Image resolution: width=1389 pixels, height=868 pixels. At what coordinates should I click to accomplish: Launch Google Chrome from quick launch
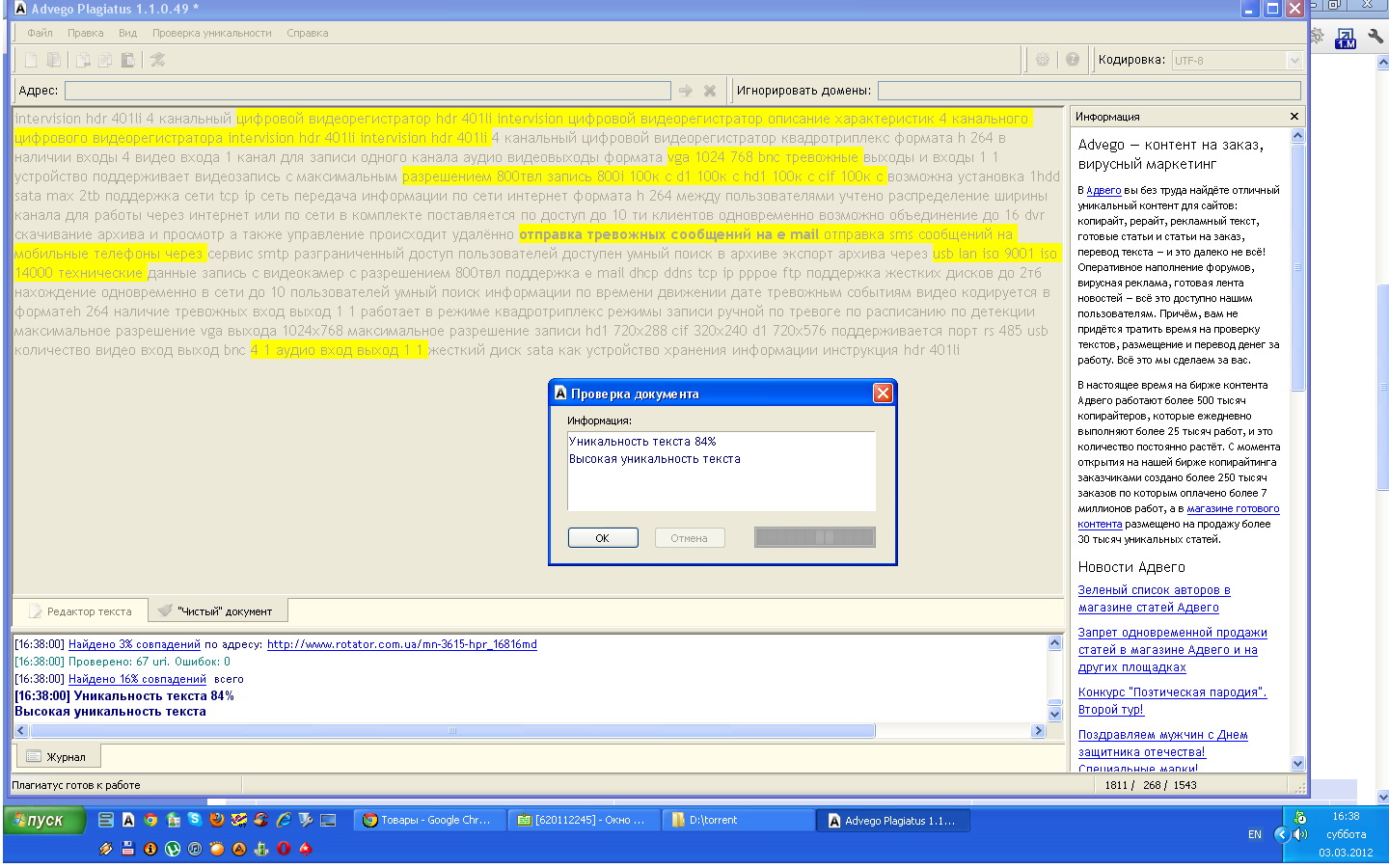[x=150, y=820]
